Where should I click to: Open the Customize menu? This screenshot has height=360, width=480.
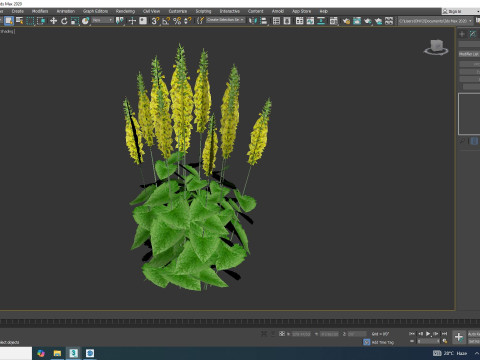pos(178,11)
